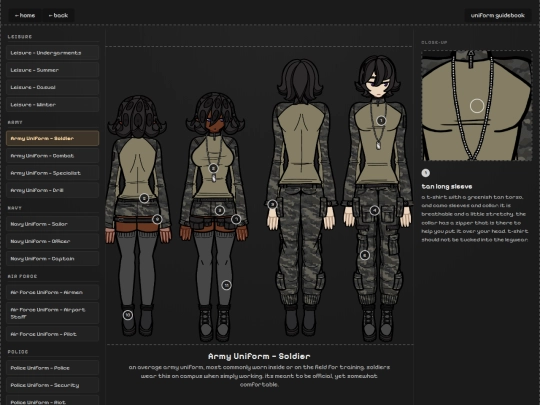Select hip pouch marker on dark-skinned front figure
540x405 pixels.
tap(236, 219)
